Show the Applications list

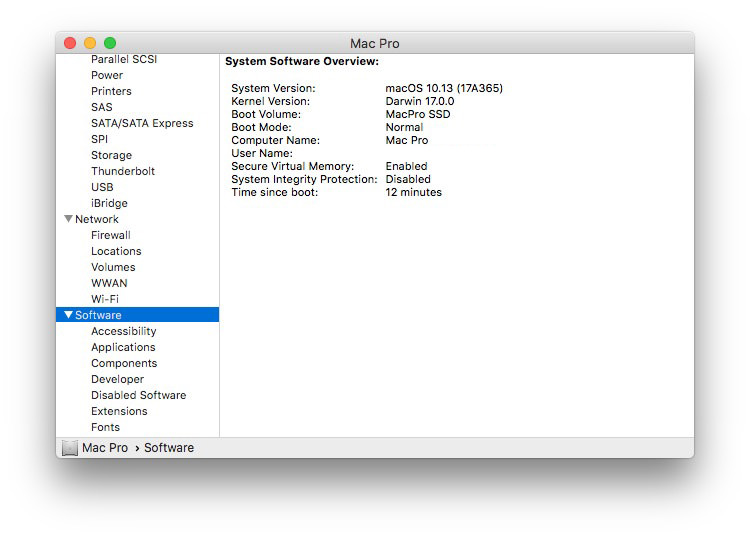pyautogui.click(x=123, y=347)
